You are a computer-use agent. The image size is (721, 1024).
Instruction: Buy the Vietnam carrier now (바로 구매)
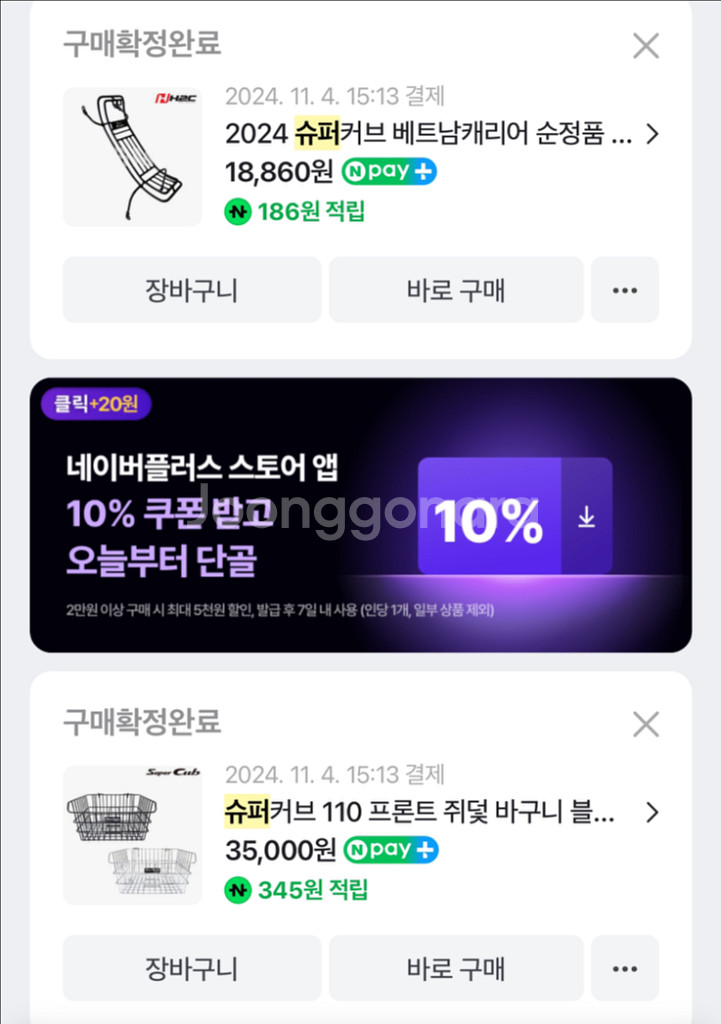[x=456, y=290]
